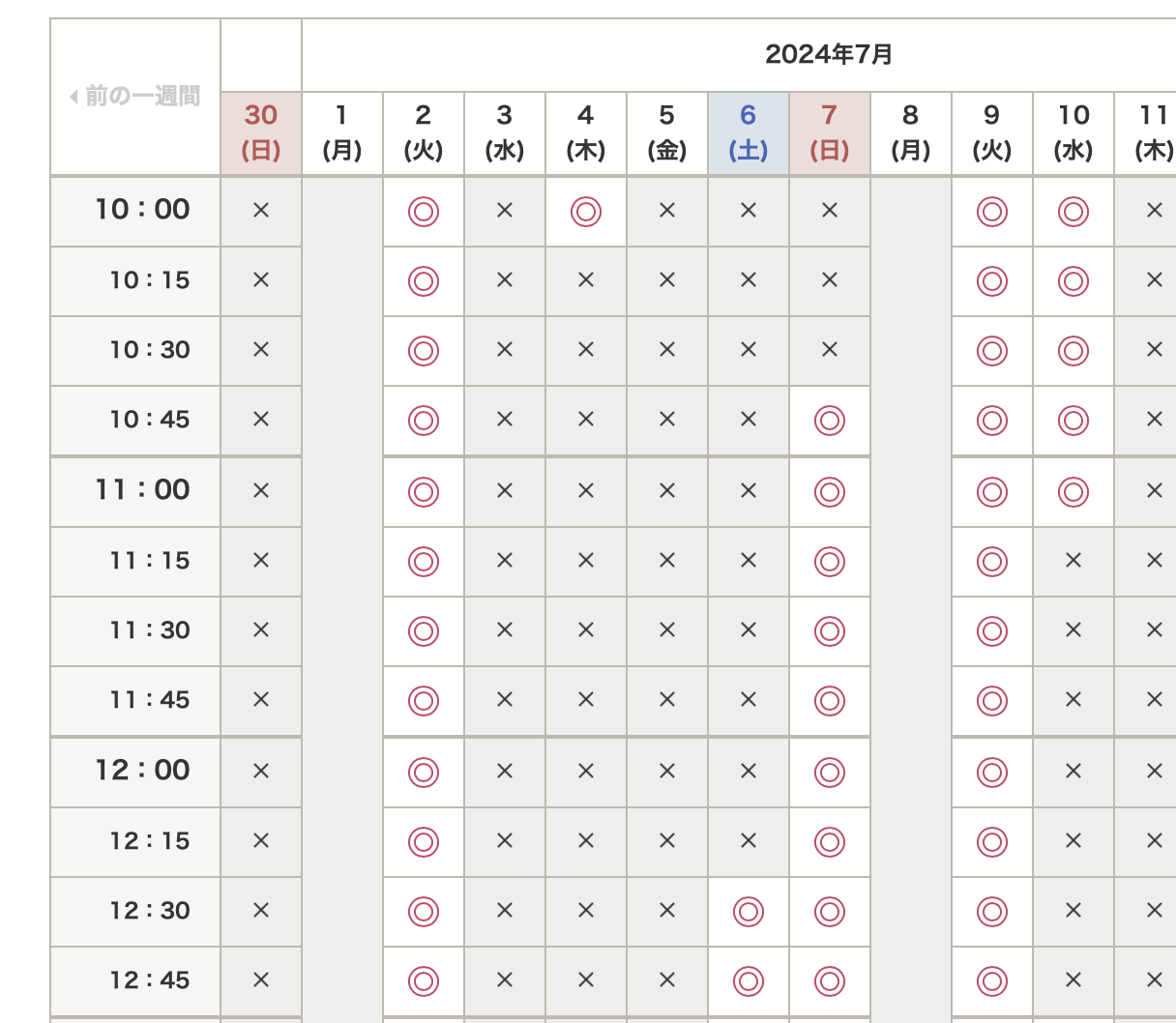The height and width of the screenshot is (1023, 1176).
Task: Select 12:45 on Tuesday July 9
Action: [992, 980]
